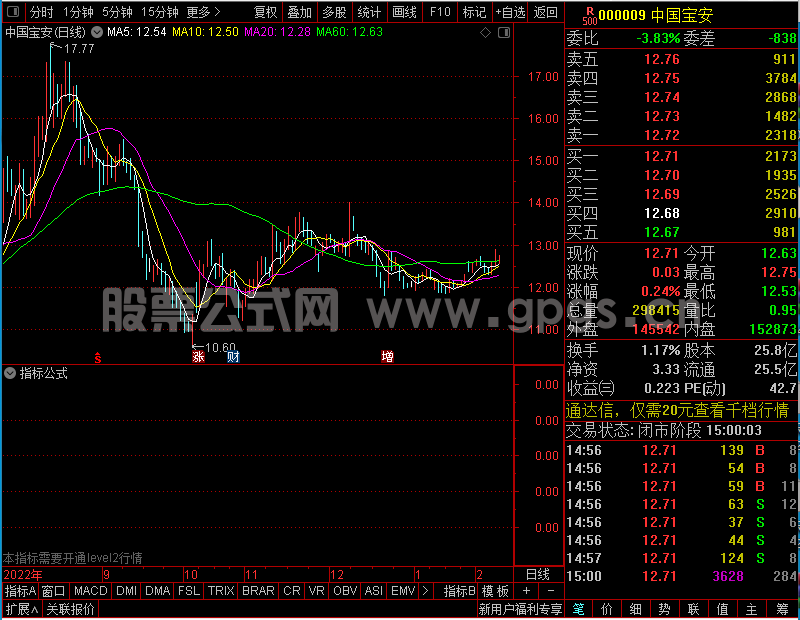Switch indicator to DMA
This screenshot has width=800, height=620.
point(157,591)
